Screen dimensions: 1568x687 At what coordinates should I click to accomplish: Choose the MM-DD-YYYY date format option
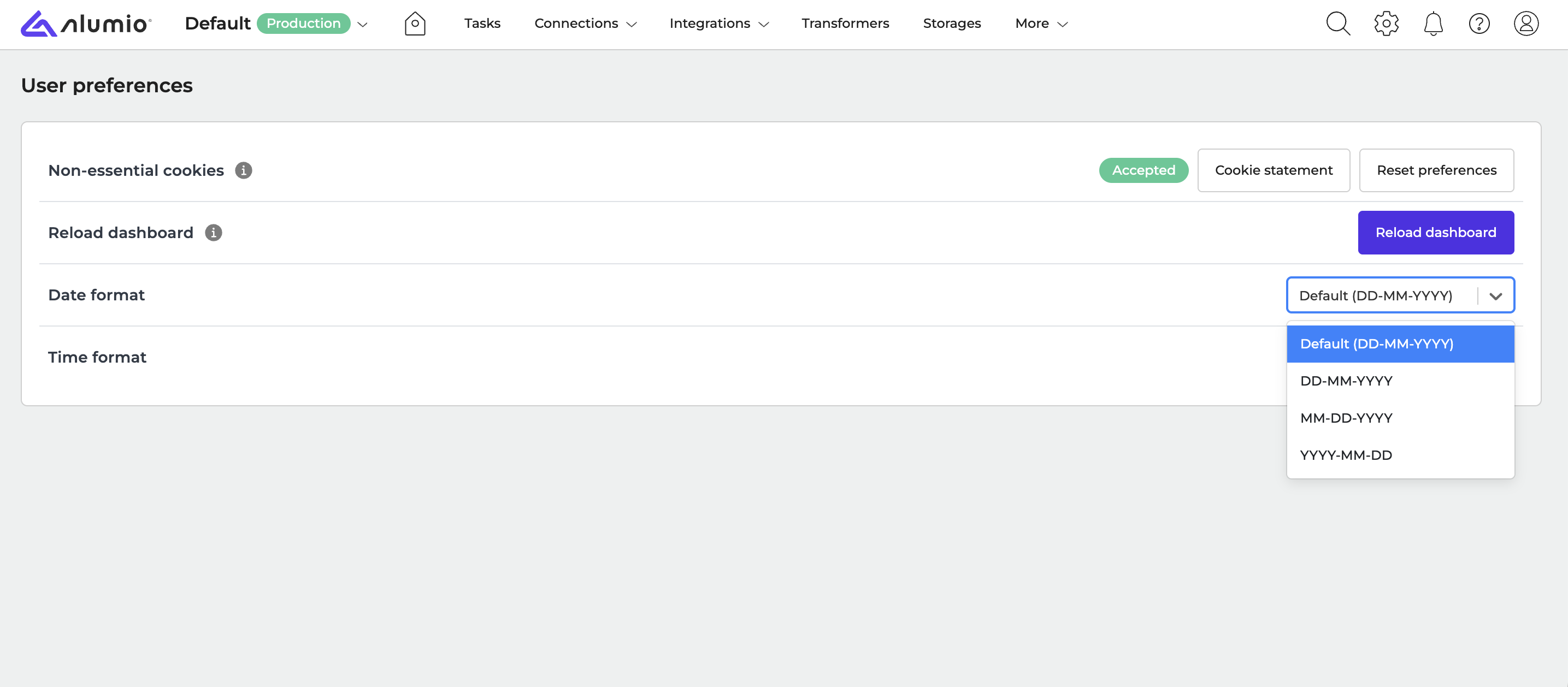click(1346, 418)
